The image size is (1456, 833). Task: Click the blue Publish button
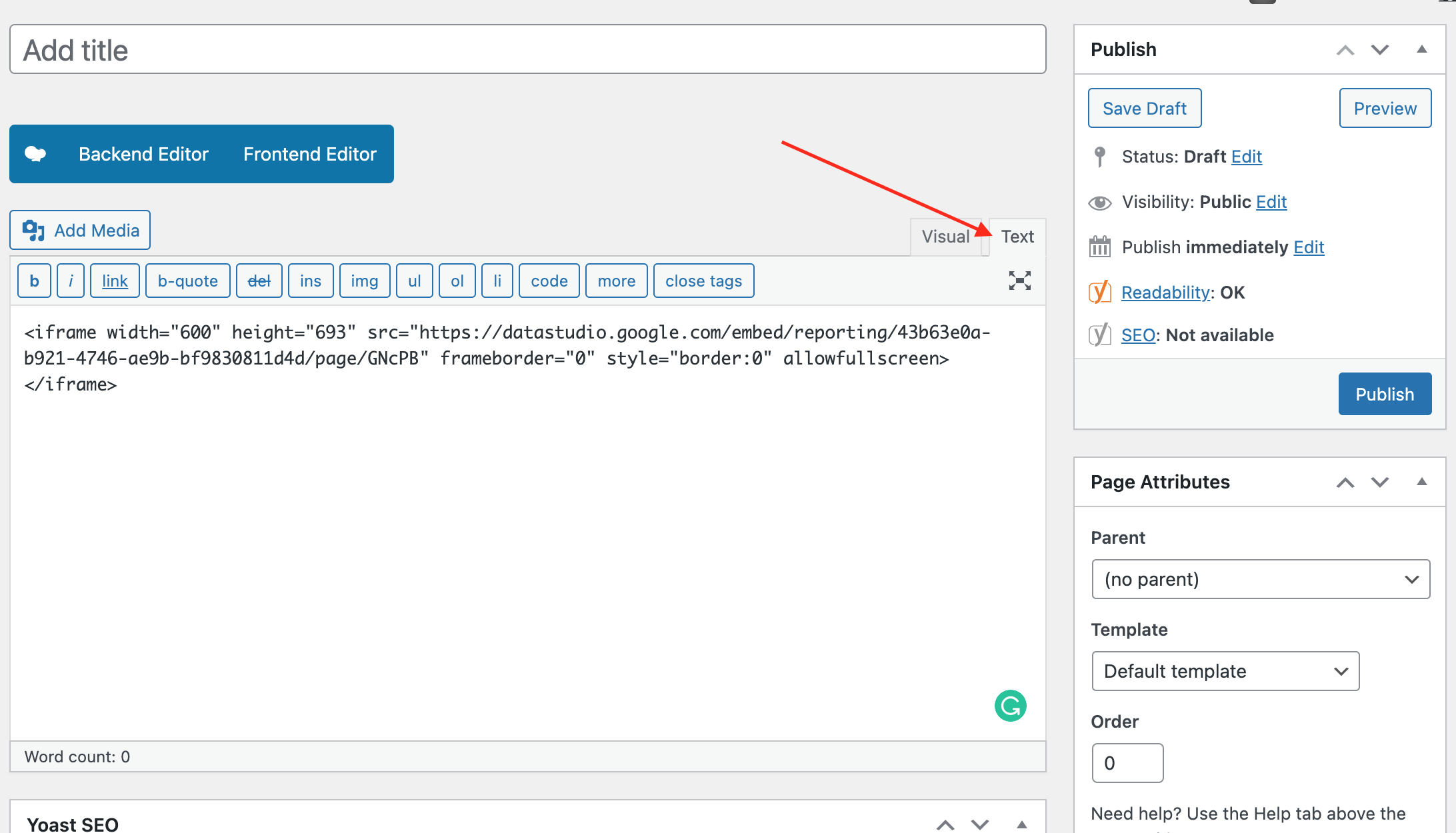[x=1384, y=394]
